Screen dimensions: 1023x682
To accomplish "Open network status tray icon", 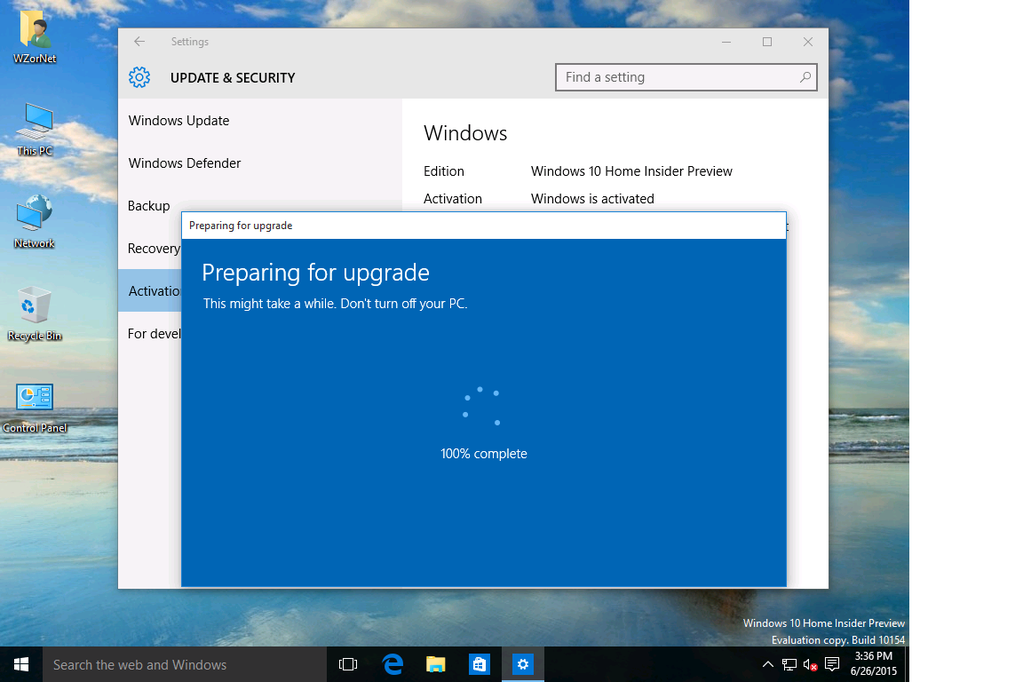I will click(789, 664).
